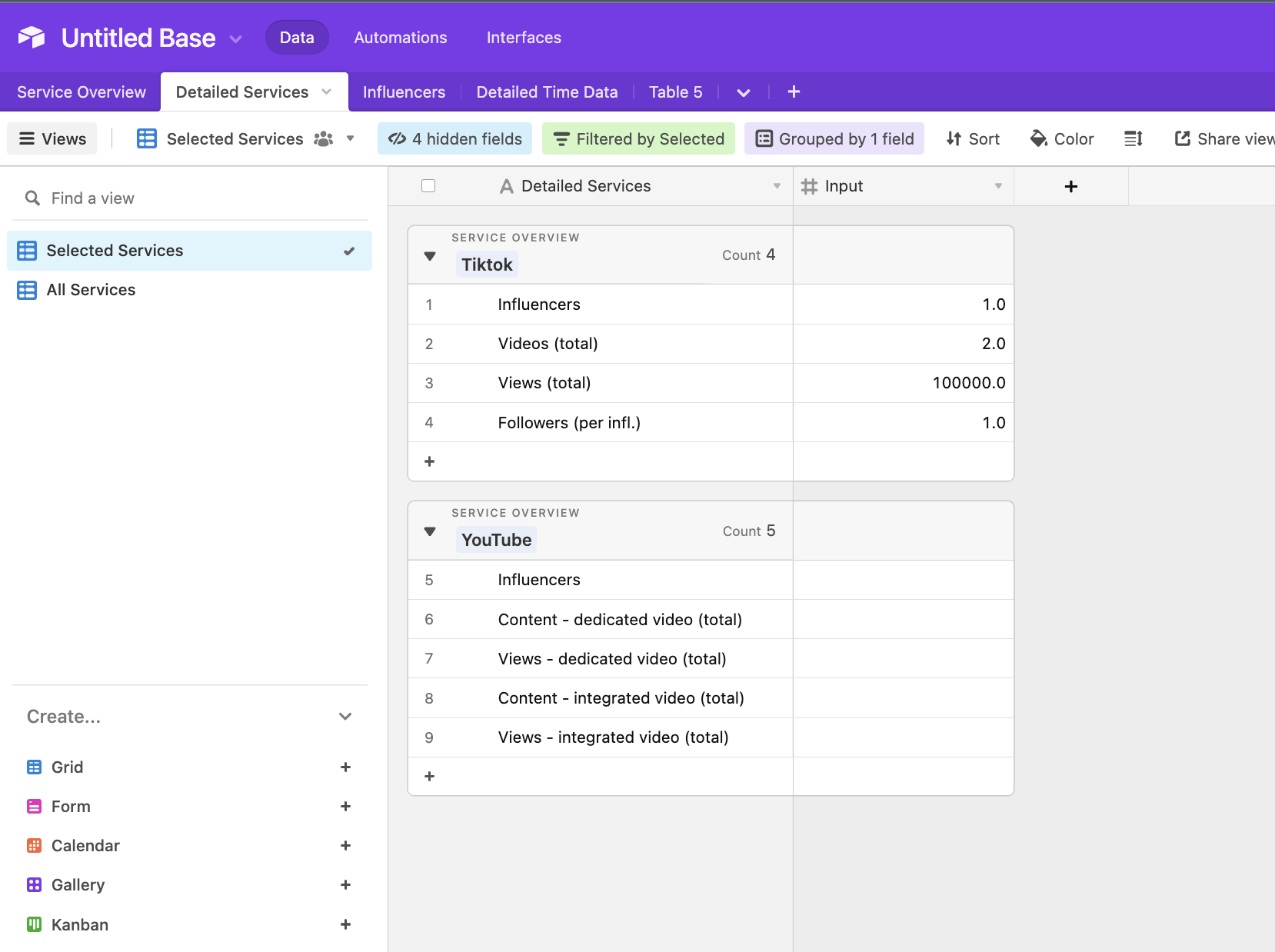
Task: Click the Color paint bucket icon
Action: [1039, 139]
